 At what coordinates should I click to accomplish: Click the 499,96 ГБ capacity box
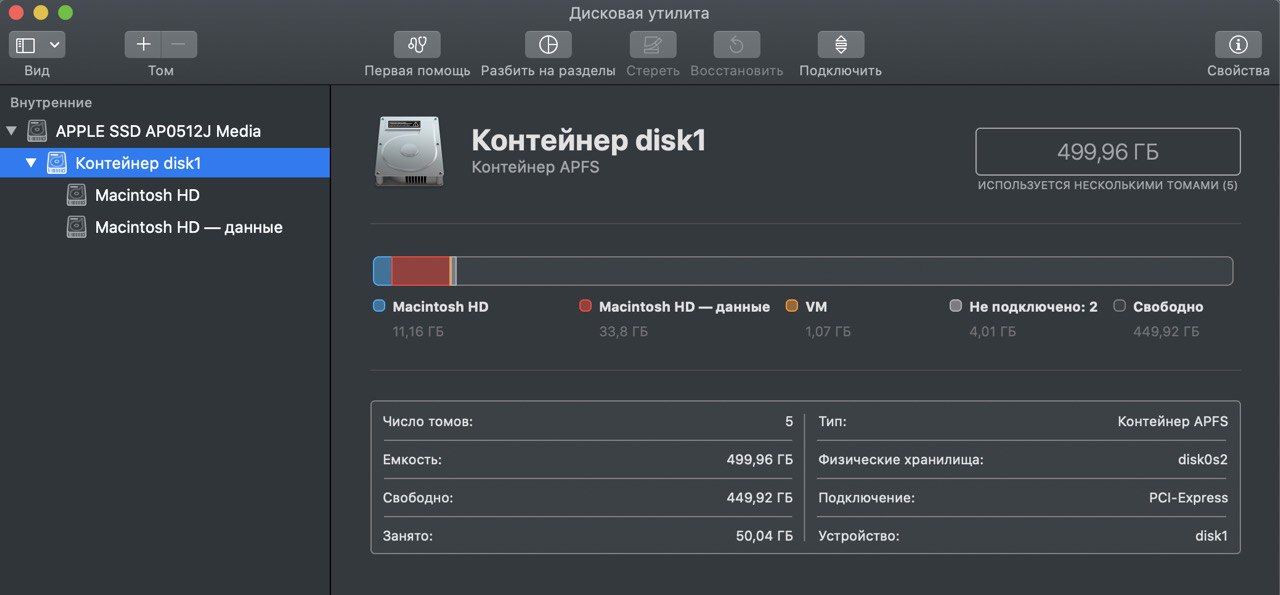click(x=1108, y=152)
